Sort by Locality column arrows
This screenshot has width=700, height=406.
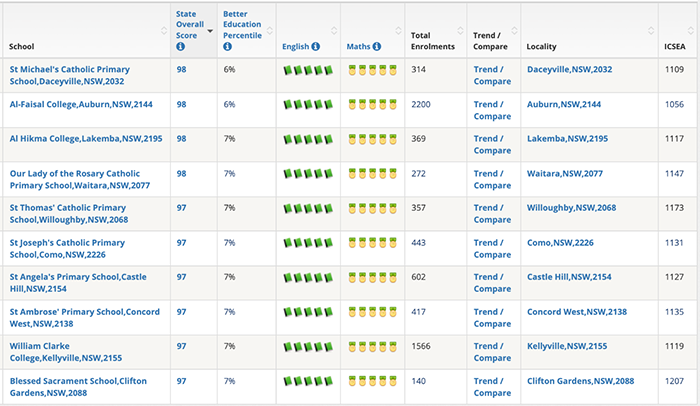[651, 31]
